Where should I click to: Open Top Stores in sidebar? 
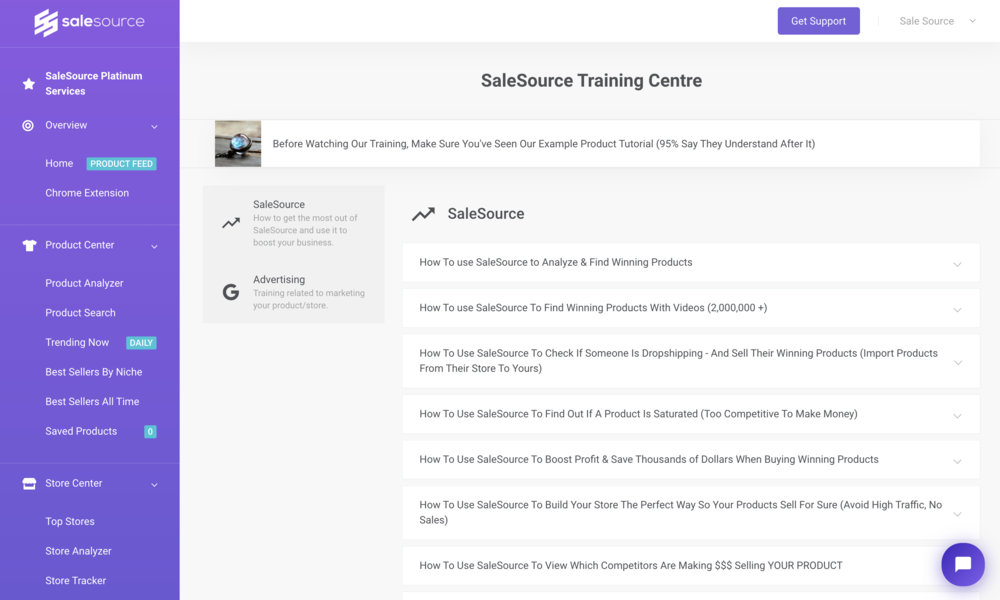(x=70, y=522)
